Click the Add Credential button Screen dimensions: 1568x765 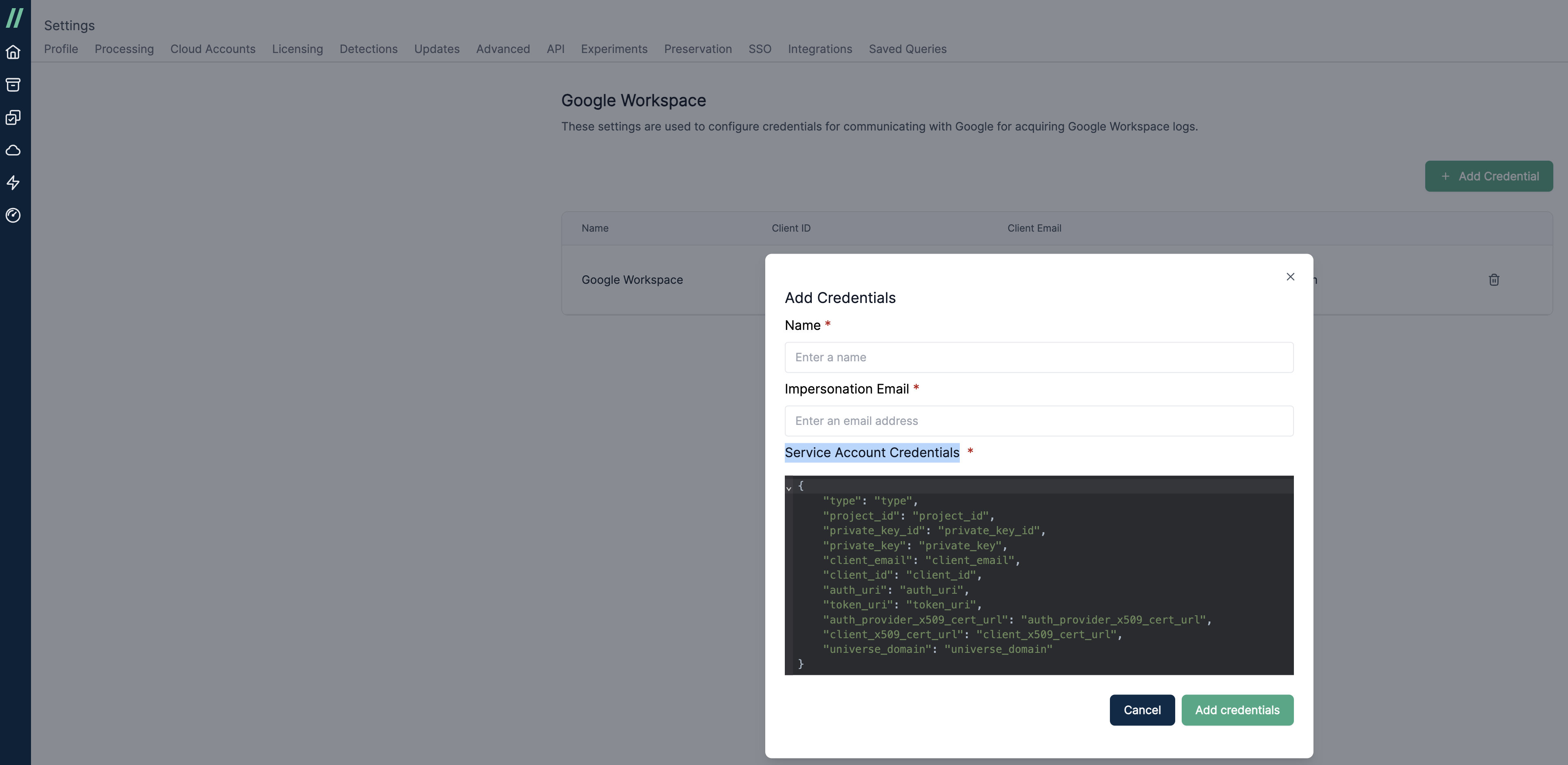point(1489,177)
